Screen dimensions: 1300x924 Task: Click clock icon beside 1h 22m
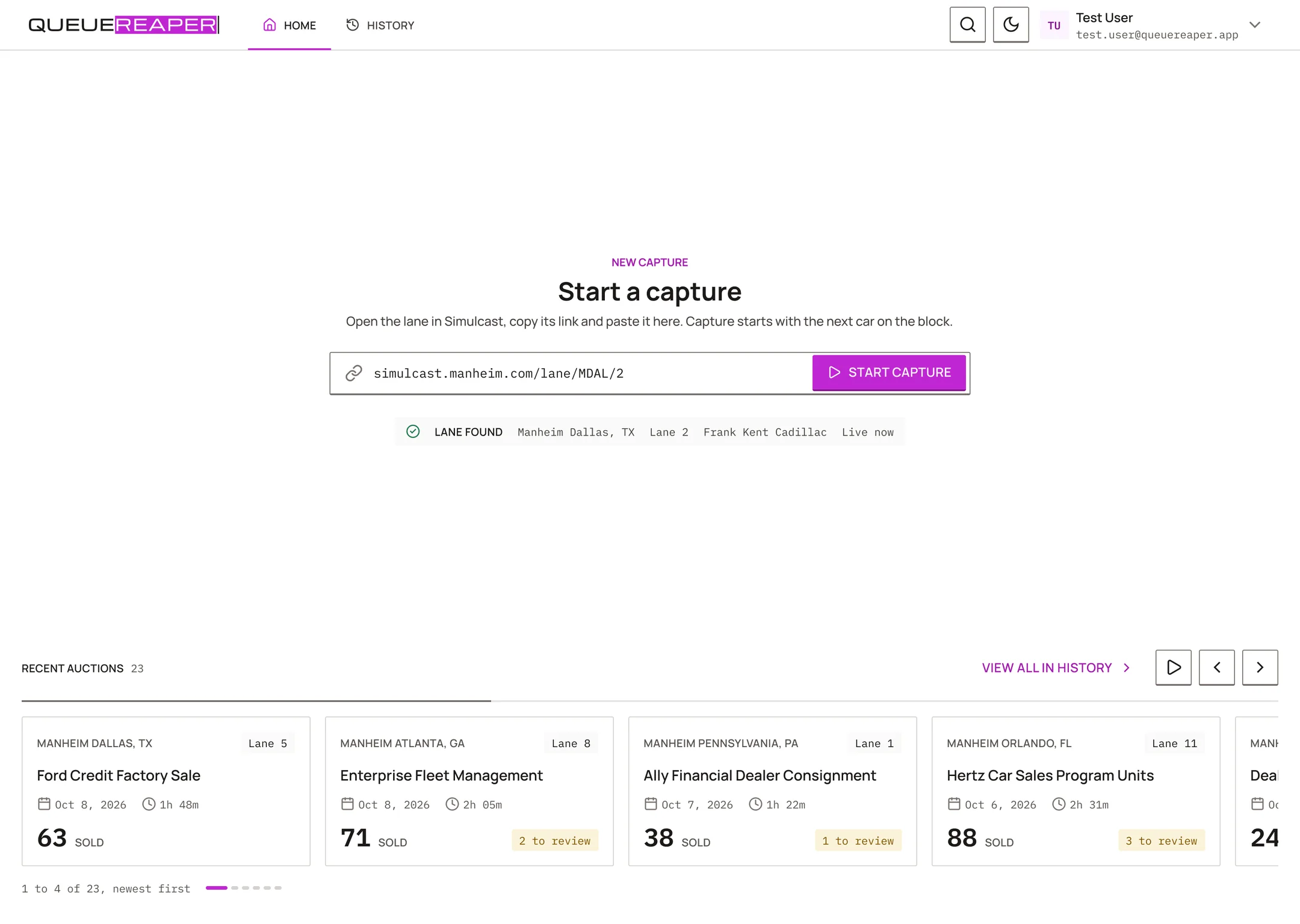point(755,804)
